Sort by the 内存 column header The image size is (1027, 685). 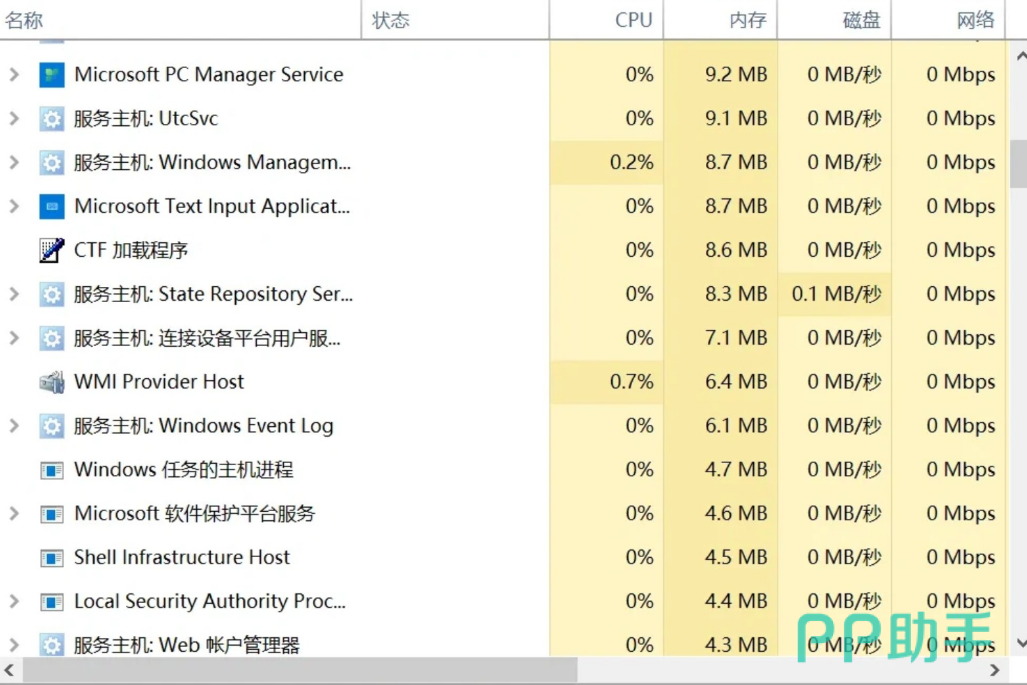coord(720,20)
